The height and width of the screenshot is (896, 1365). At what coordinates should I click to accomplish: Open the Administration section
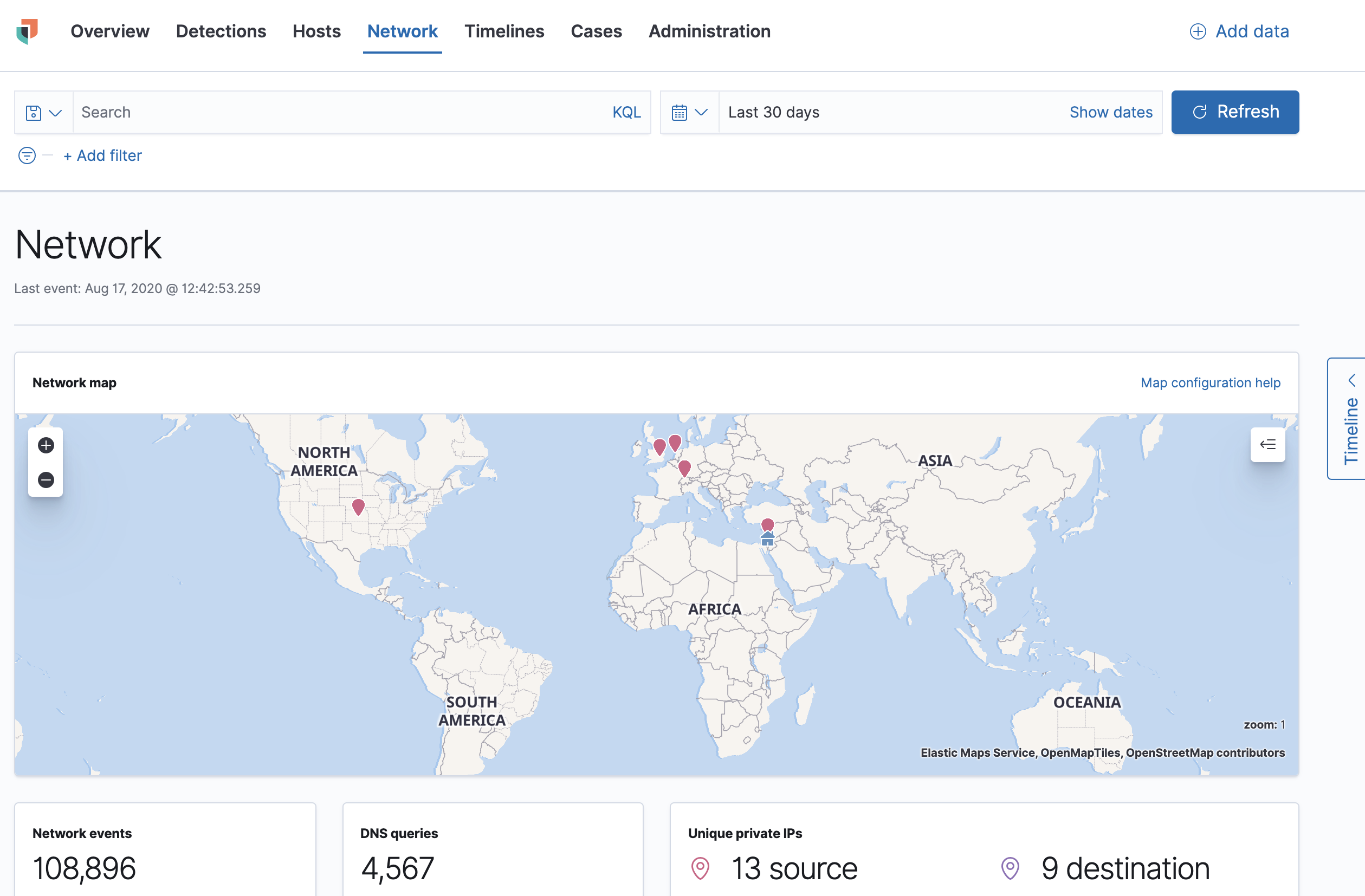[x=709, y=31]
